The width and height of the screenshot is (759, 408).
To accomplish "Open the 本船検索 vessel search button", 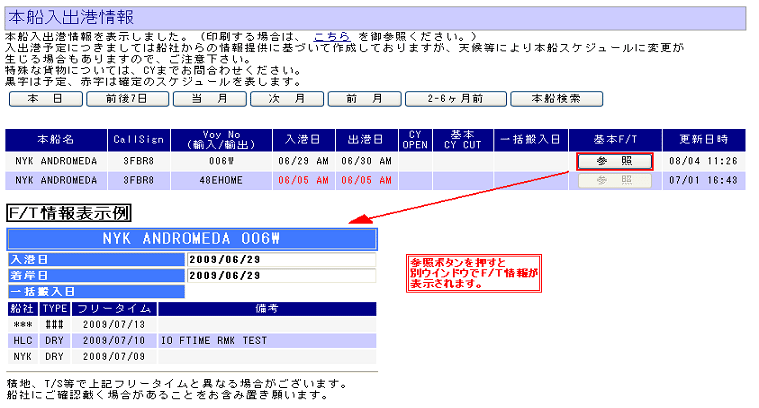I will click(x=557, y=99).
